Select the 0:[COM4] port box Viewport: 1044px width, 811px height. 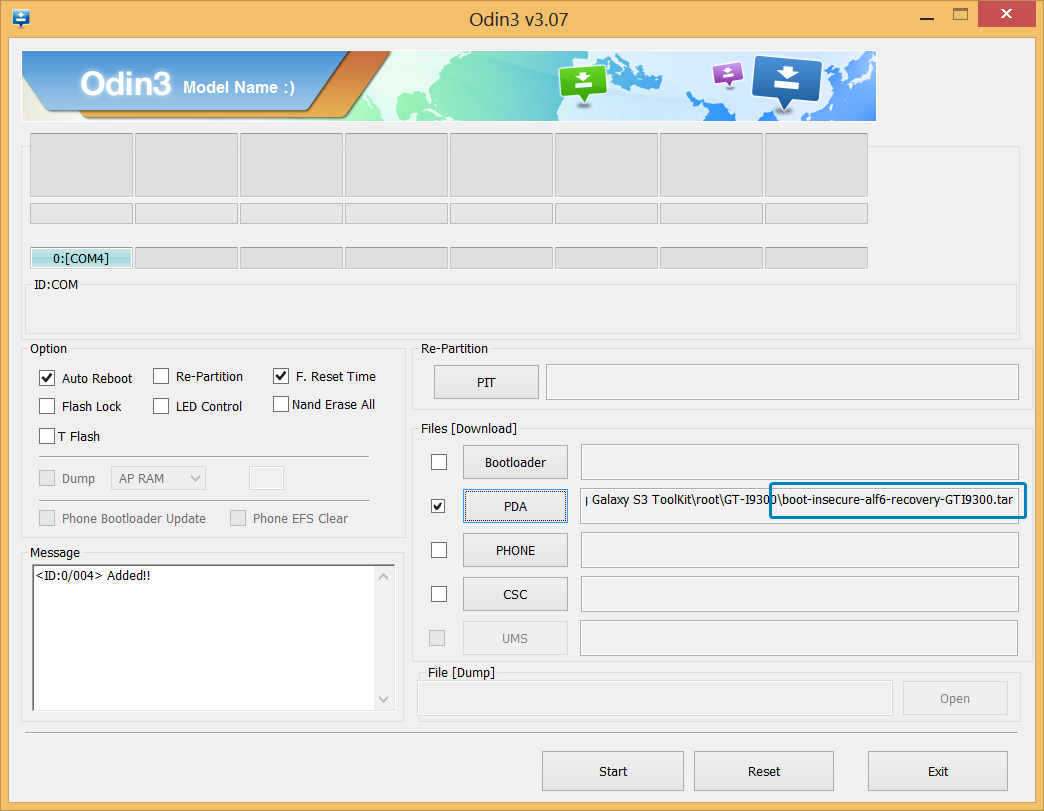(81, 257)
